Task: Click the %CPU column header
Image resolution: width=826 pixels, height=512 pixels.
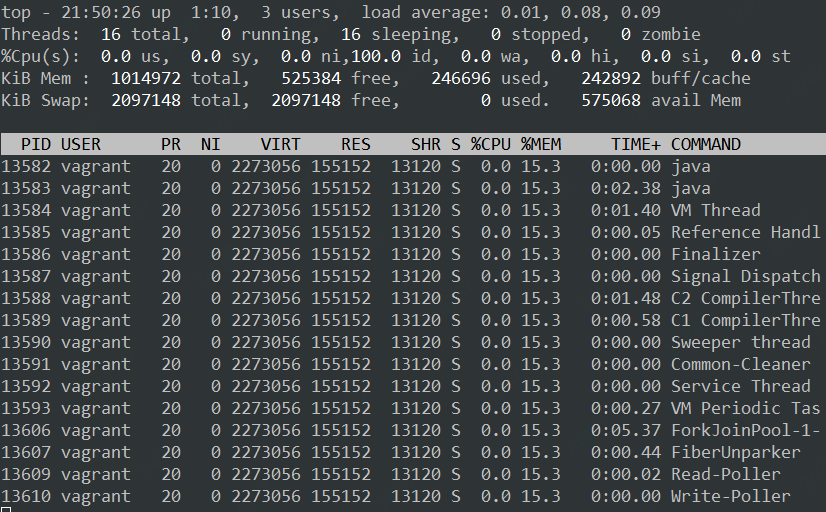Action: click(x=491, y=144)
